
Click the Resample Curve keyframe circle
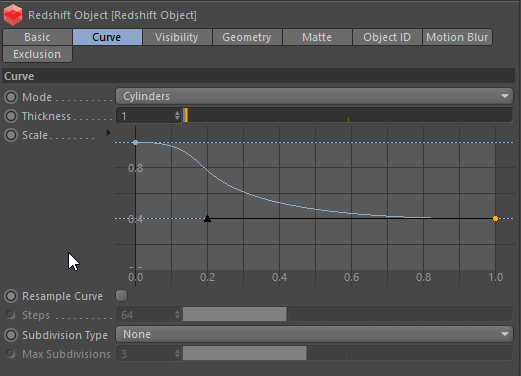point(11,296)
